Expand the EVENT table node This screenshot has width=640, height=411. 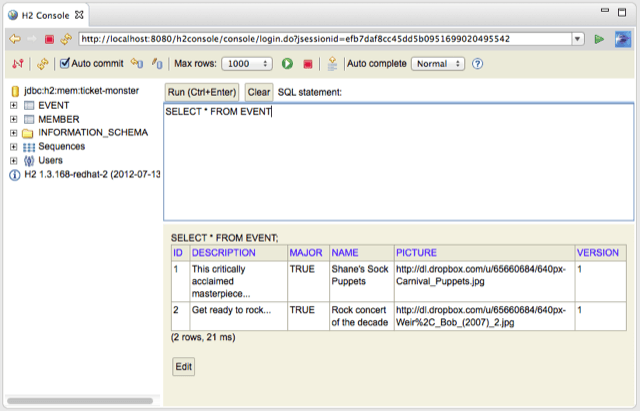(14, 105)
